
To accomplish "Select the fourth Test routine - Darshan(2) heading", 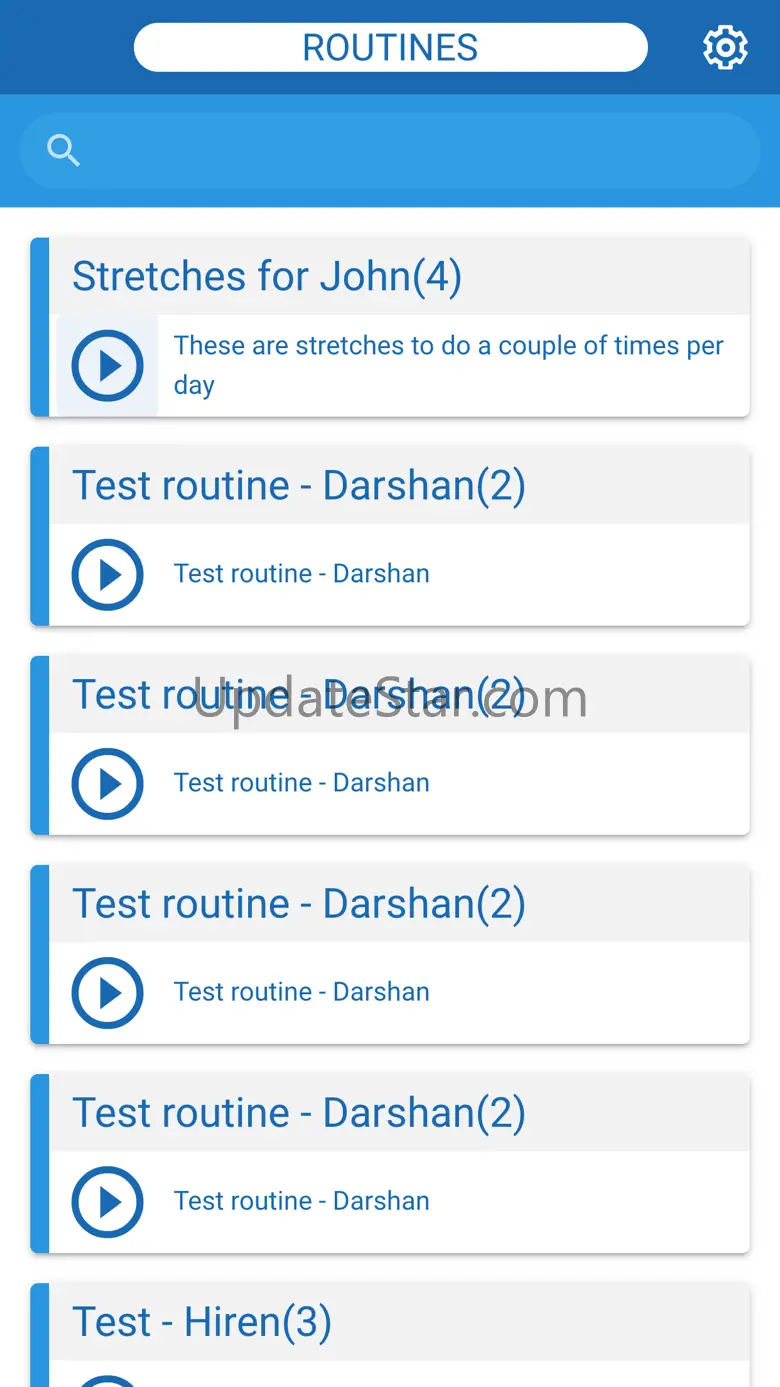I will tap(299, 1113).
